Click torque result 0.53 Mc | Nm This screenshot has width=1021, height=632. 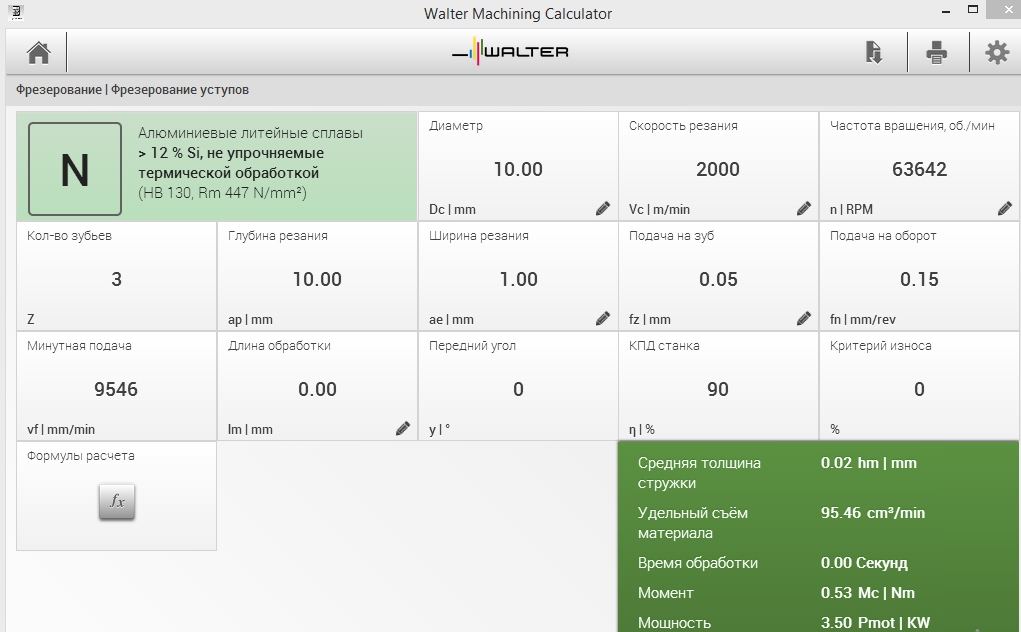pos(867,593)
